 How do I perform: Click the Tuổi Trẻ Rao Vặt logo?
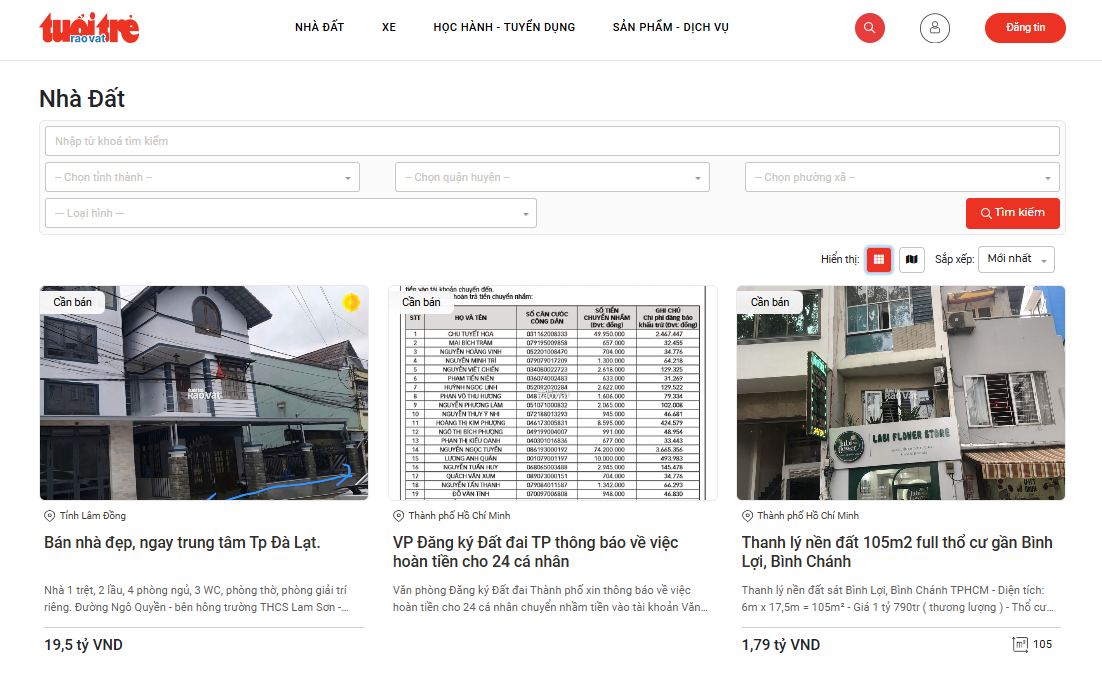tap(89, 28)
